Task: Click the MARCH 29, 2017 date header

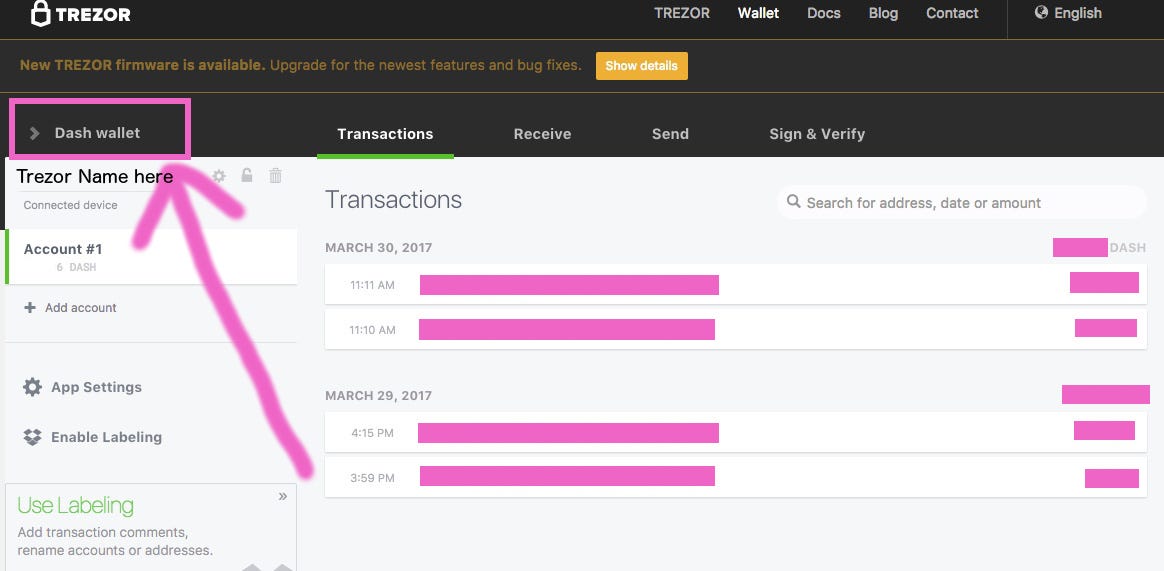Action: point(379,396)
